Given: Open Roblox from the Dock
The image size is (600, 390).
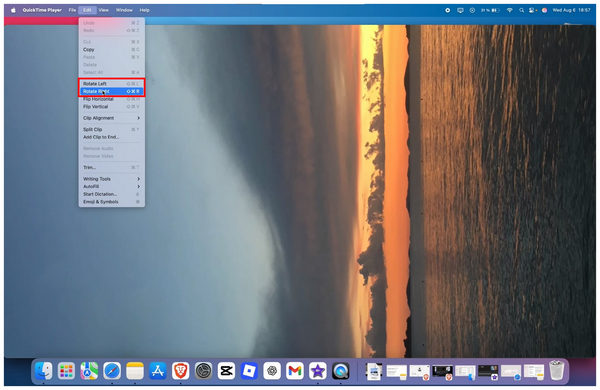Looking at the screenshot, I should click(x=249, y=371).
